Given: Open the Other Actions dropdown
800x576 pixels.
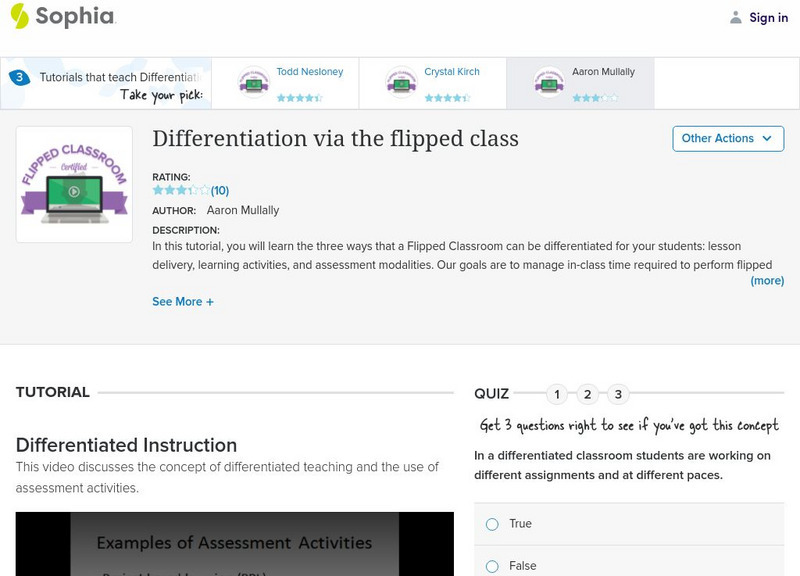Looking at the screenshot, I should [x=727, y=138].
